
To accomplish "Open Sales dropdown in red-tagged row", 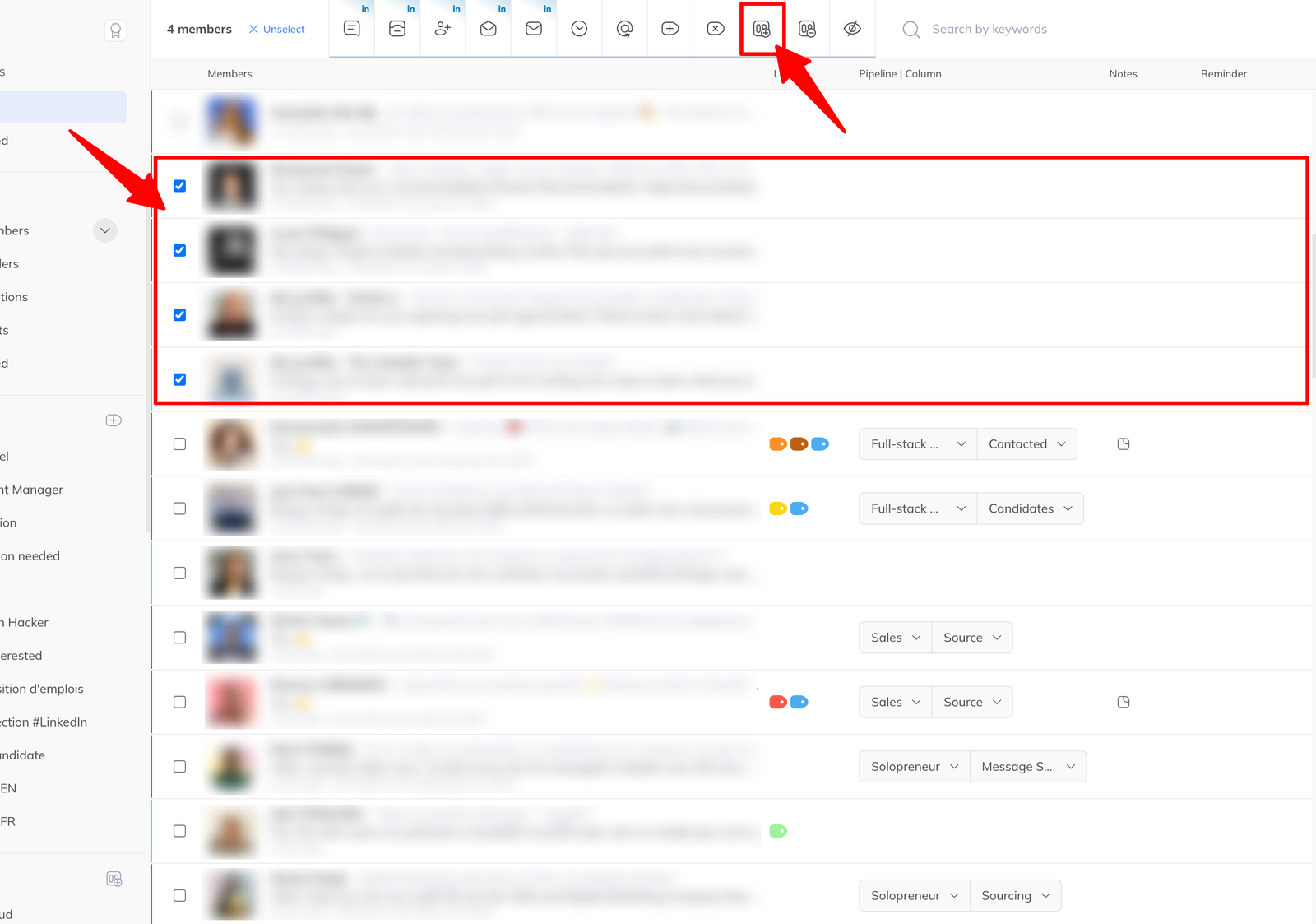I will click(896, 702).
